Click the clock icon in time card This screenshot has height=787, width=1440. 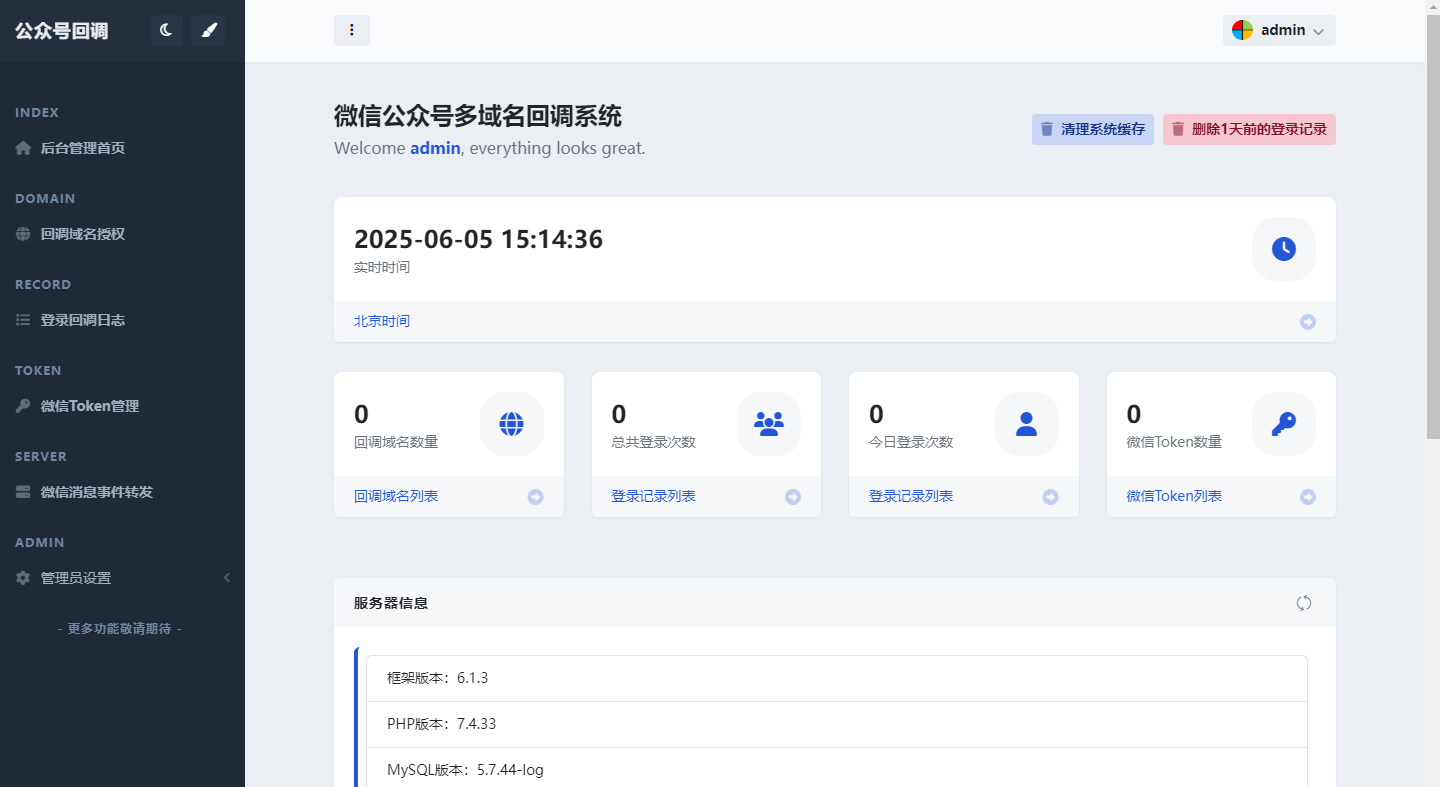[x=1284, y=249]
